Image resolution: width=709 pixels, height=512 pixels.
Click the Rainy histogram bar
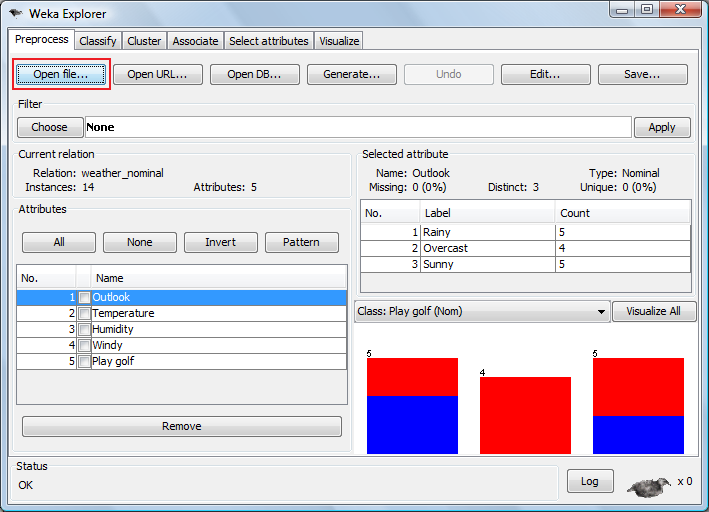(412, 406)
